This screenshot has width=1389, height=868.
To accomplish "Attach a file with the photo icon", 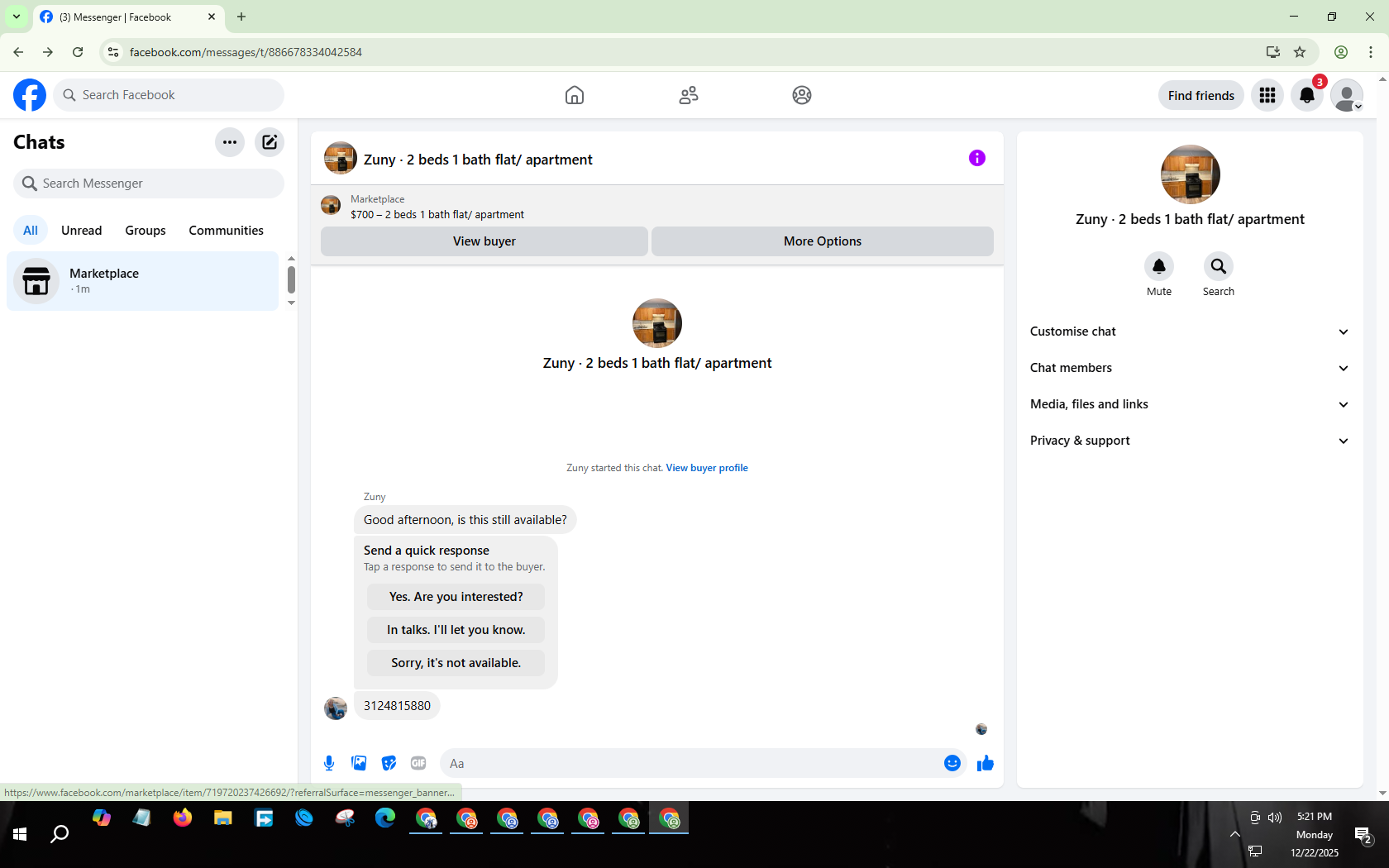I will pyautogui.click(x=359, y=763).
